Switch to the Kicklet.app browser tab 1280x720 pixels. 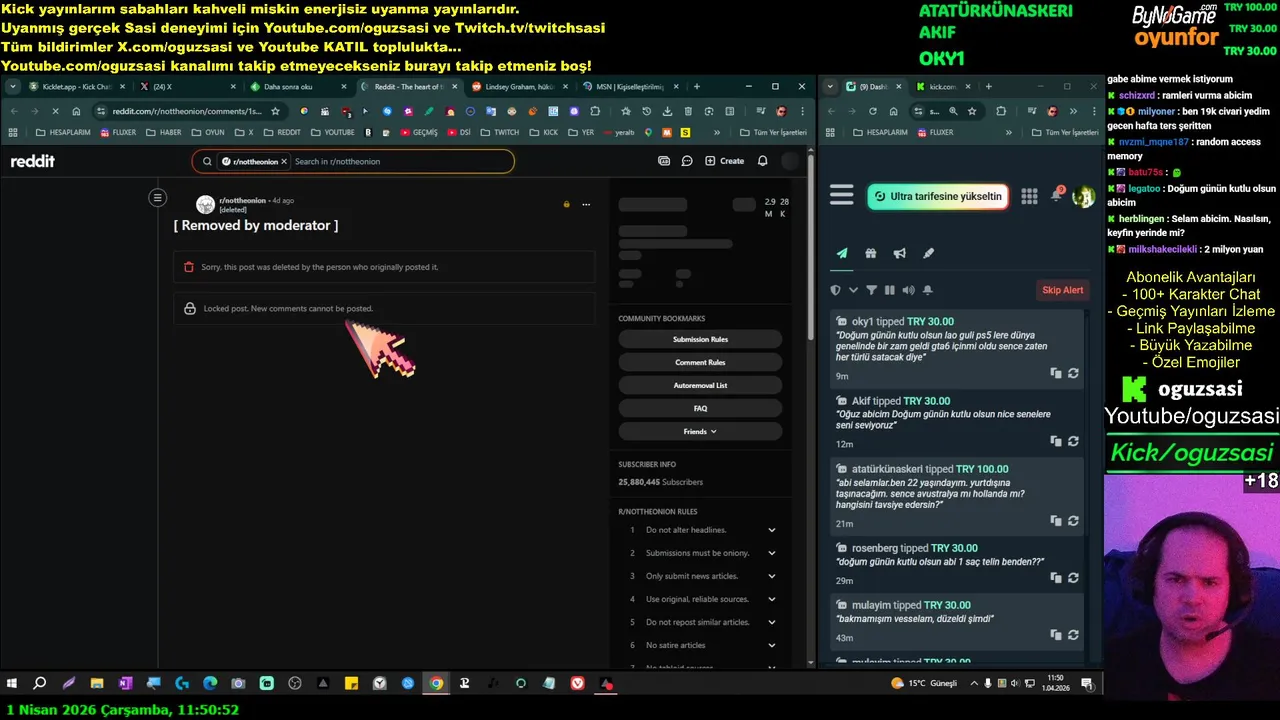74,87
